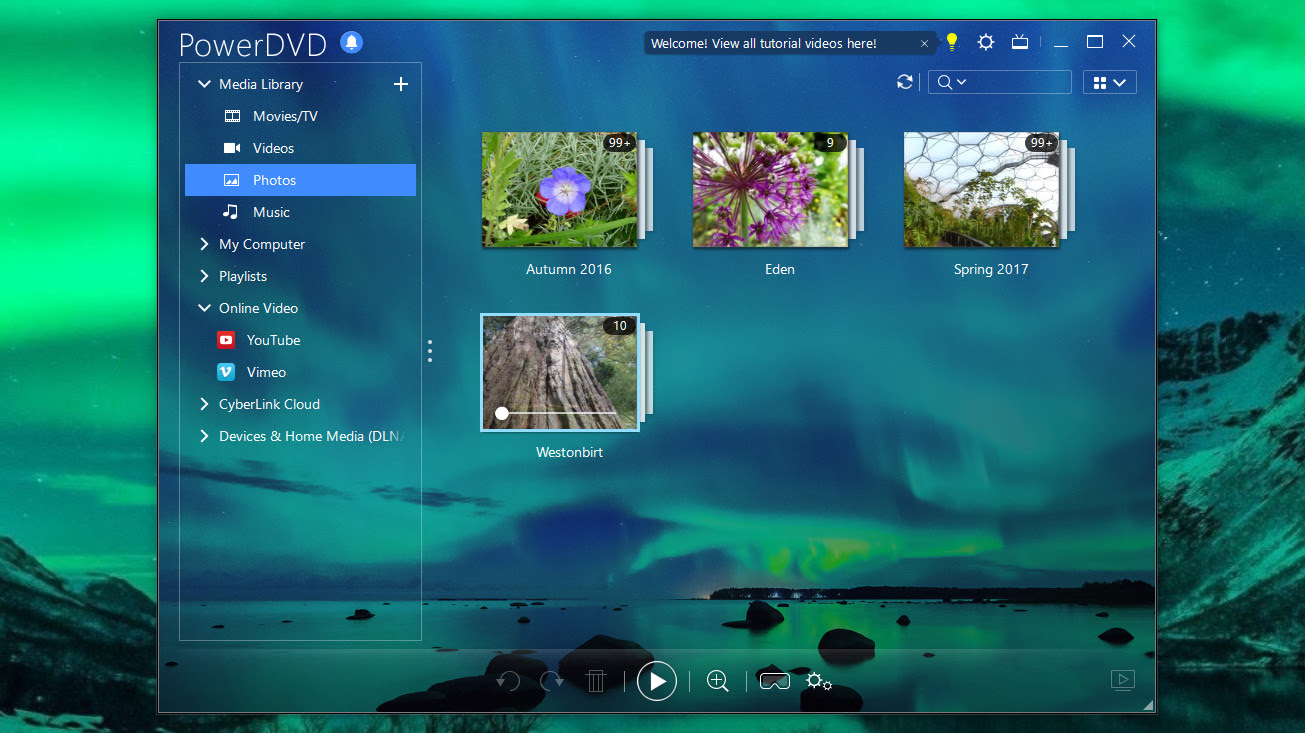This screenshot has height=733, width=1305.
Task: Open tutorial videos from welcome message
Action: pos(764,44)
